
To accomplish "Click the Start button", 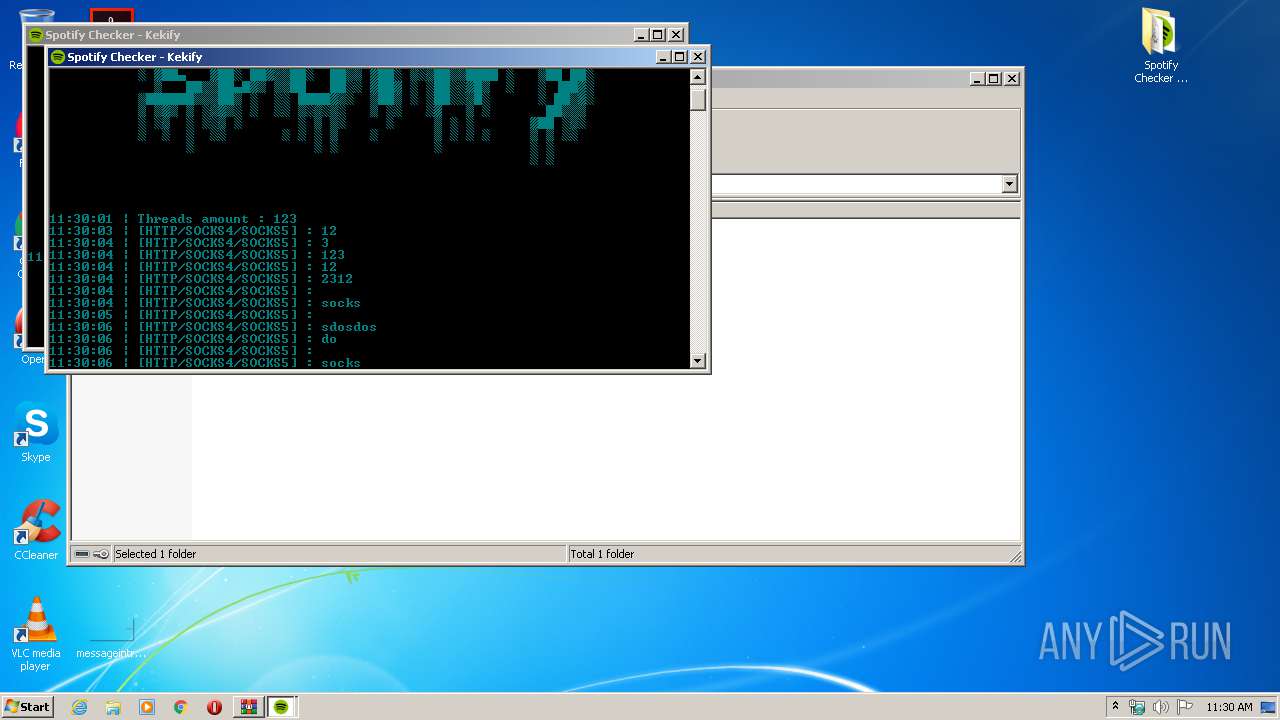I will click(27, 706).
